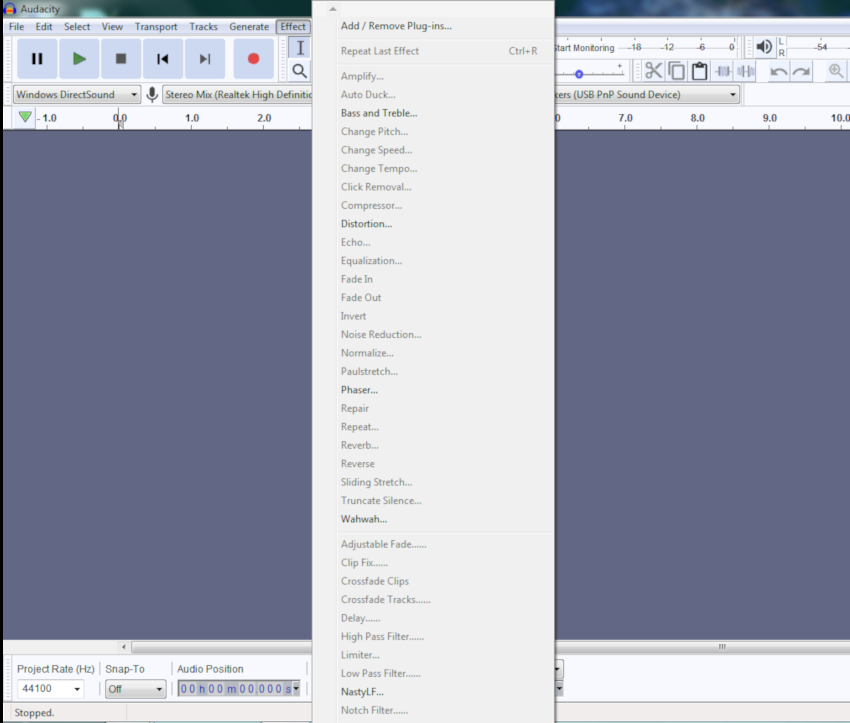Open the Snap-To Off dropdown
Viewport: 850px width, 723px height.
[x=136, y=689]
